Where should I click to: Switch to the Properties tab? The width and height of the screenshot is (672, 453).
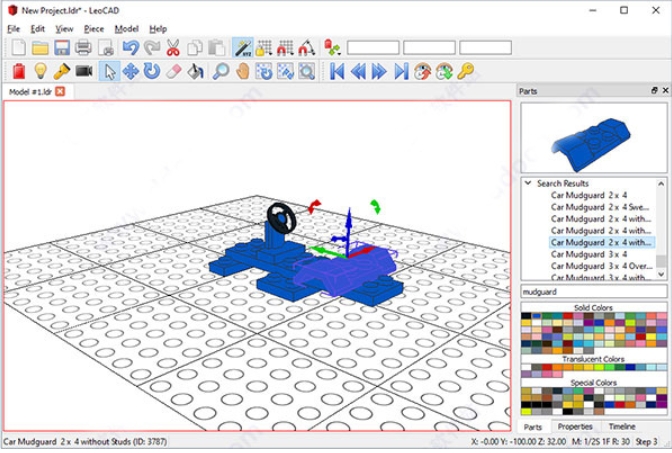pos(575,427)
